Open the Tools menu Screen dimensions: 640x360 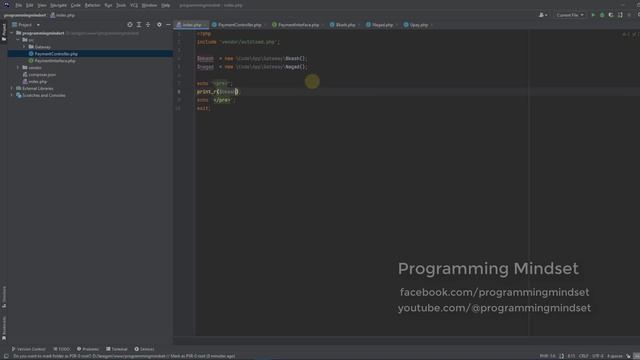coord(121,5)
